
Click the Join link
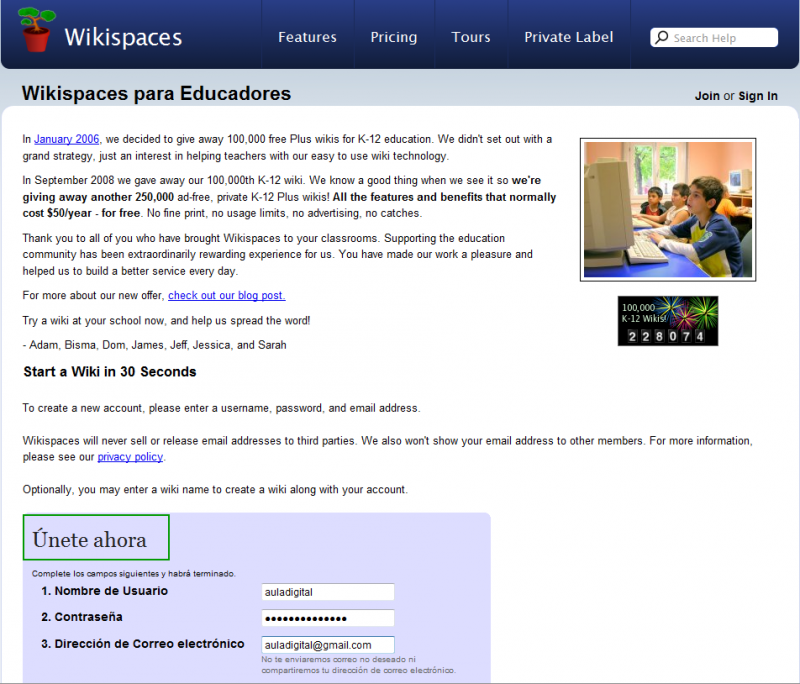(x=707, y=96)
